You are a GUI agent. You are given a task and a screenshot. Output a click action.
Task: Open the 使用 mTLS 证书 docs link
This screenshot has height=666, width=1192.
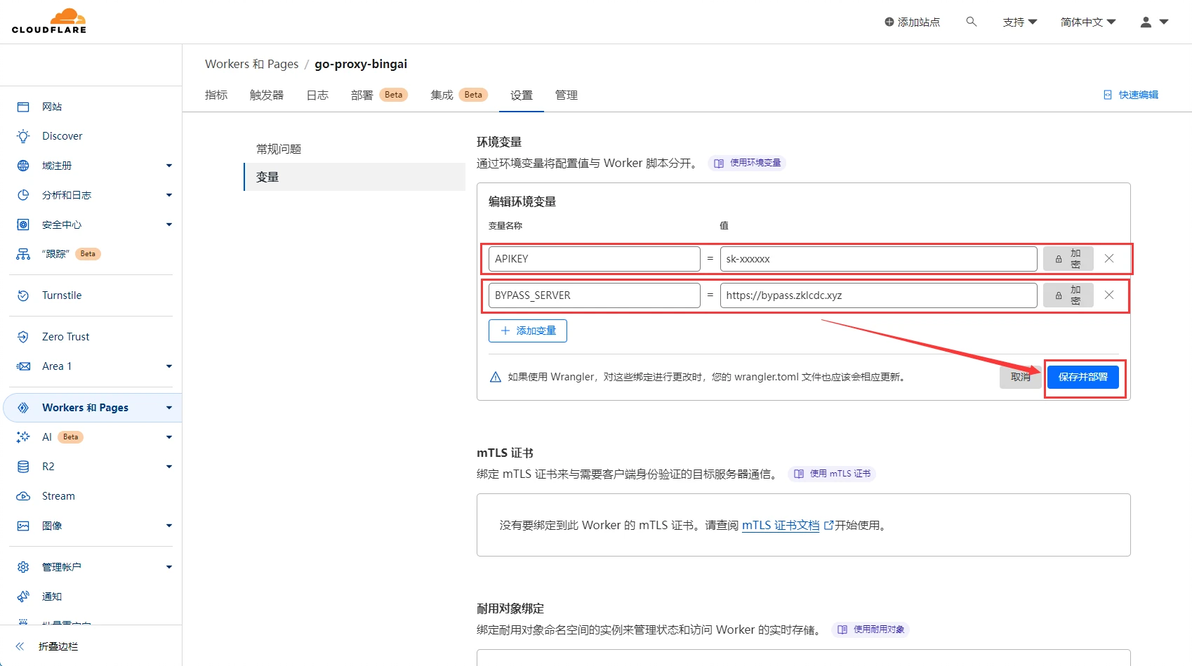(x=832, y=474)
